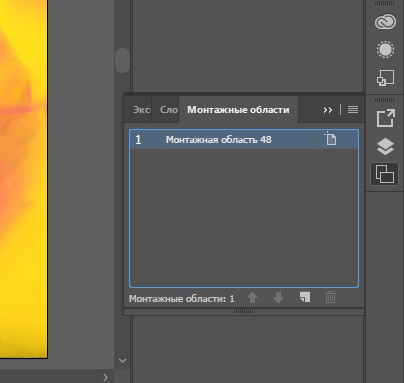Open the Artboards panel hamburger menu

tap(353, 109)
